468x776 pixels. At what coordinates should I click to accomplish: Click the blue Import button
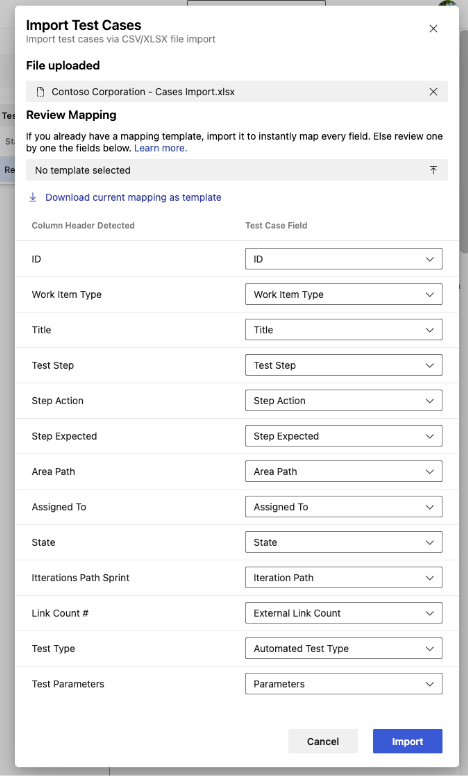pyautogui.click(x=407, y=741)
